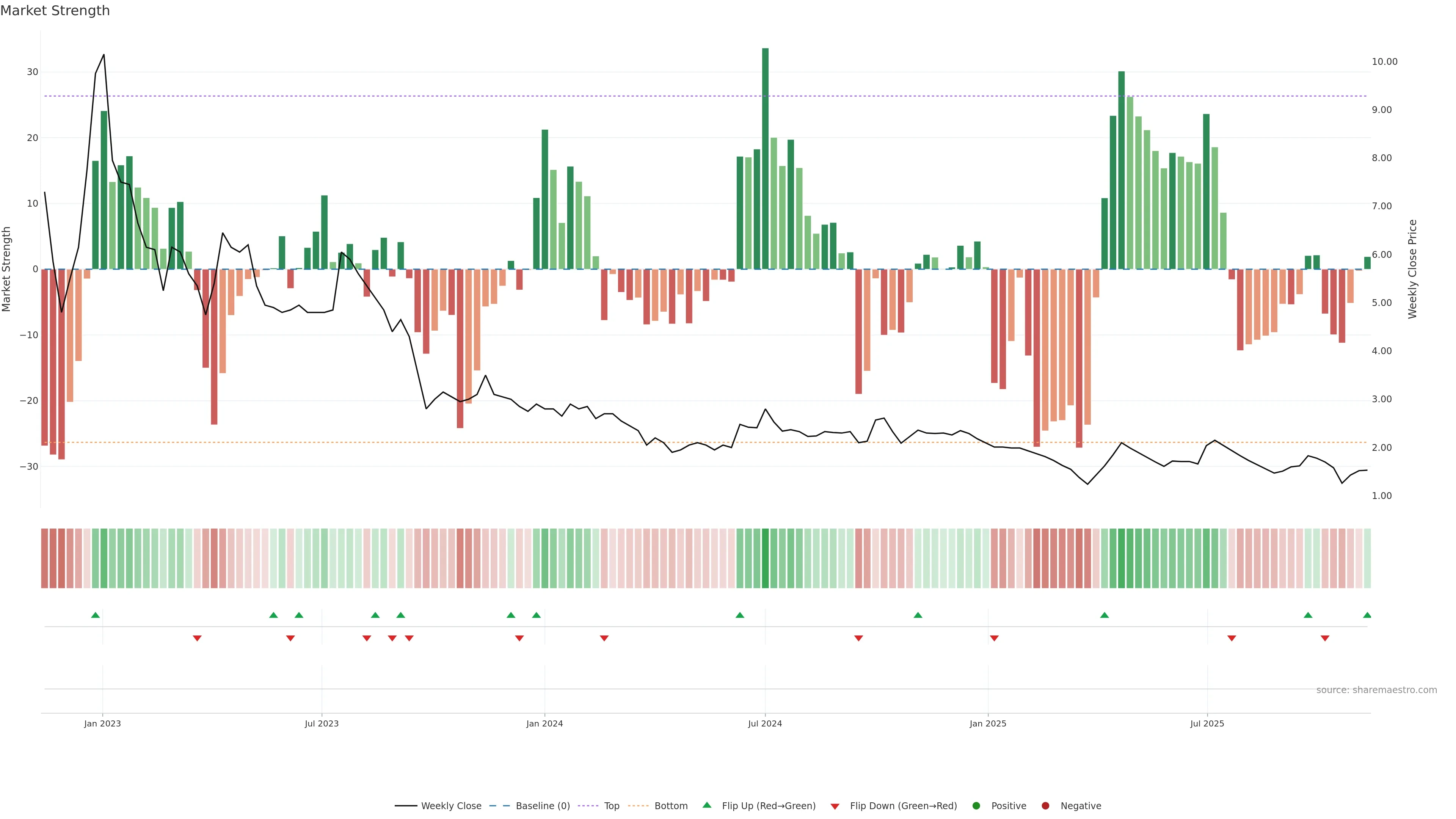Click the Flip Up green triangle legend icon

706,805
